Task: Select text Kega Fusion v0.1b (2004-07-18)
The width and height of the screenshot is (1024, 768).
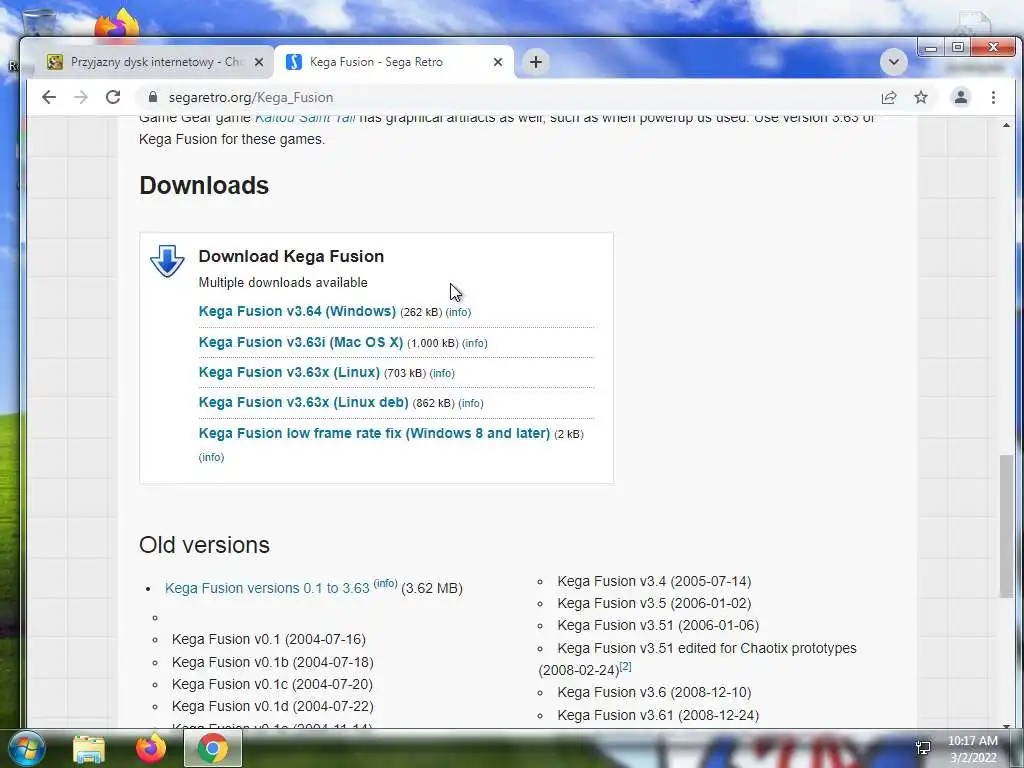Action: pyautogui.click(x=272, y=662)
